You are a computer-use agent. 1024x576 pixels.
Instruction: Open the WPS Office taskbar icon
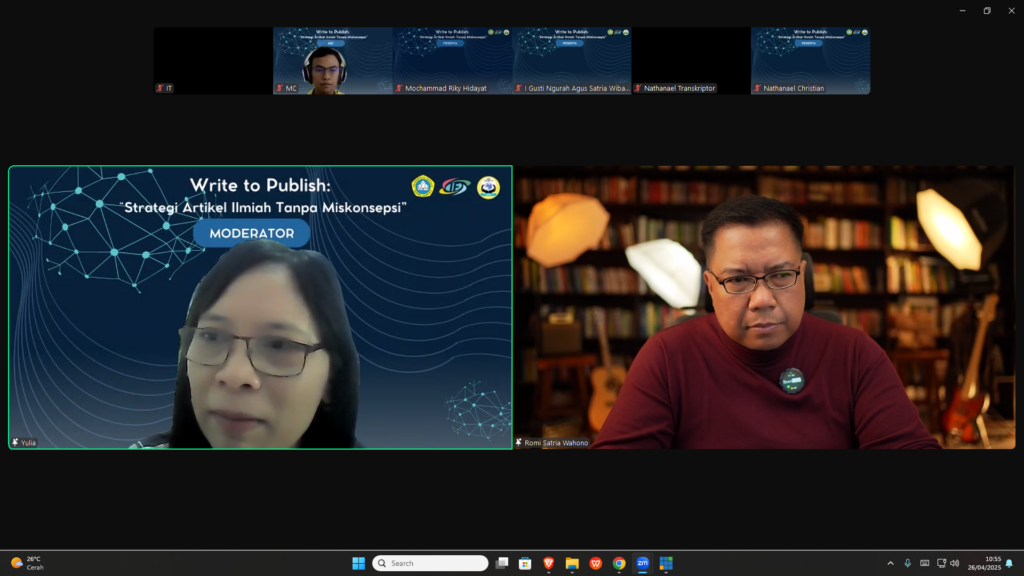pyautogui.click(x=596, y=563)
